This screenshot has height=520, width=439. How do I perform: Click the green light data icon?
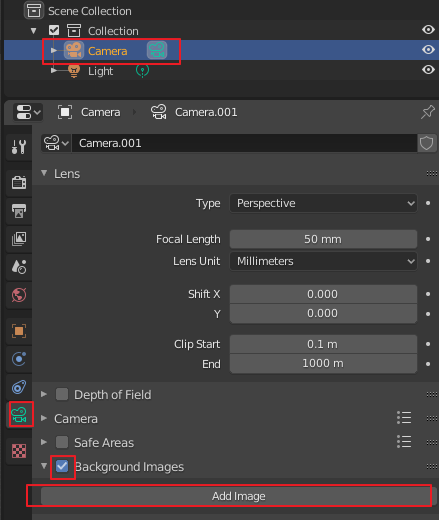point(142,71)
